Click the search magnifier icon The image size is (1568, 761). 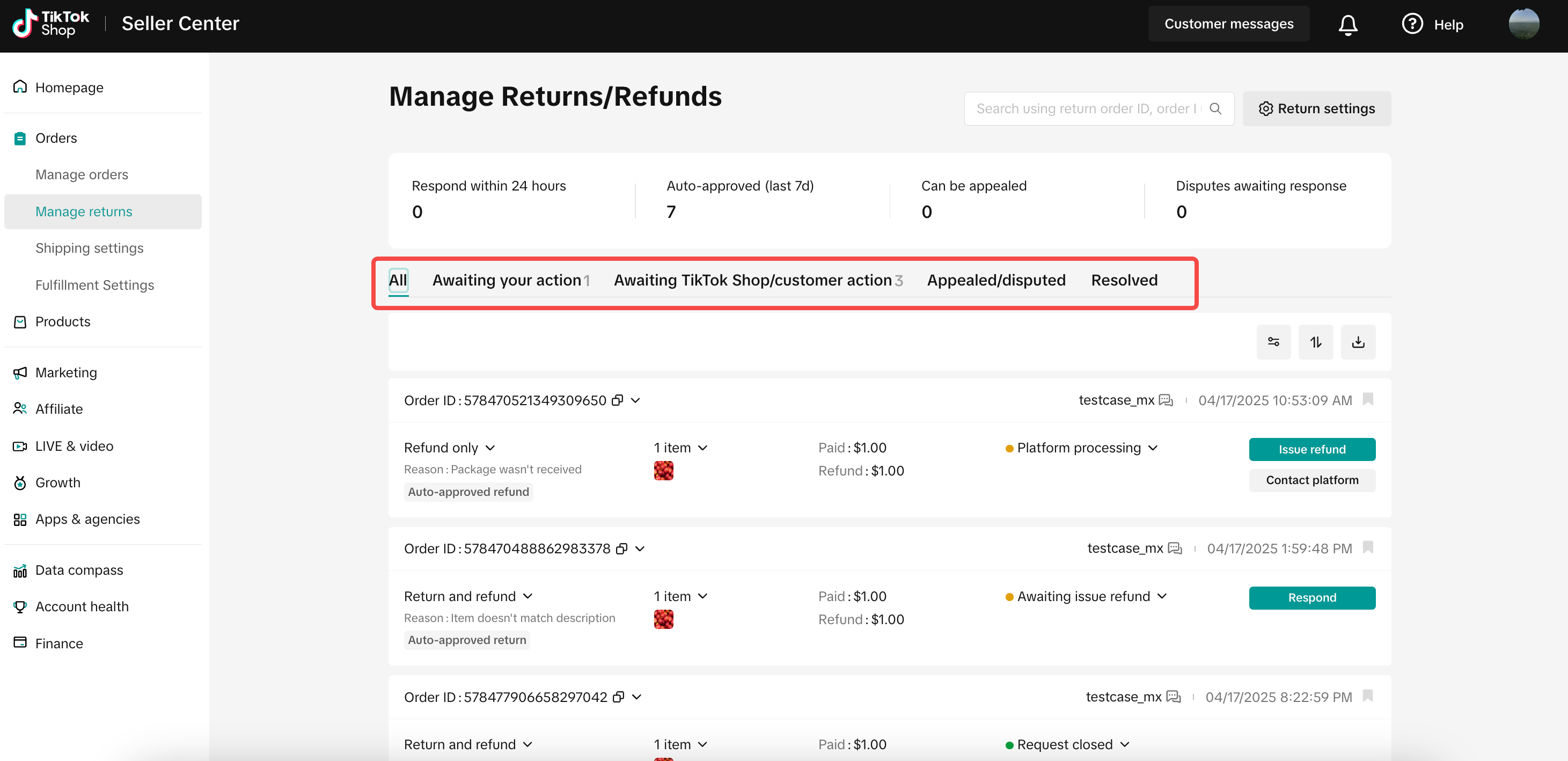[1215, 108]
